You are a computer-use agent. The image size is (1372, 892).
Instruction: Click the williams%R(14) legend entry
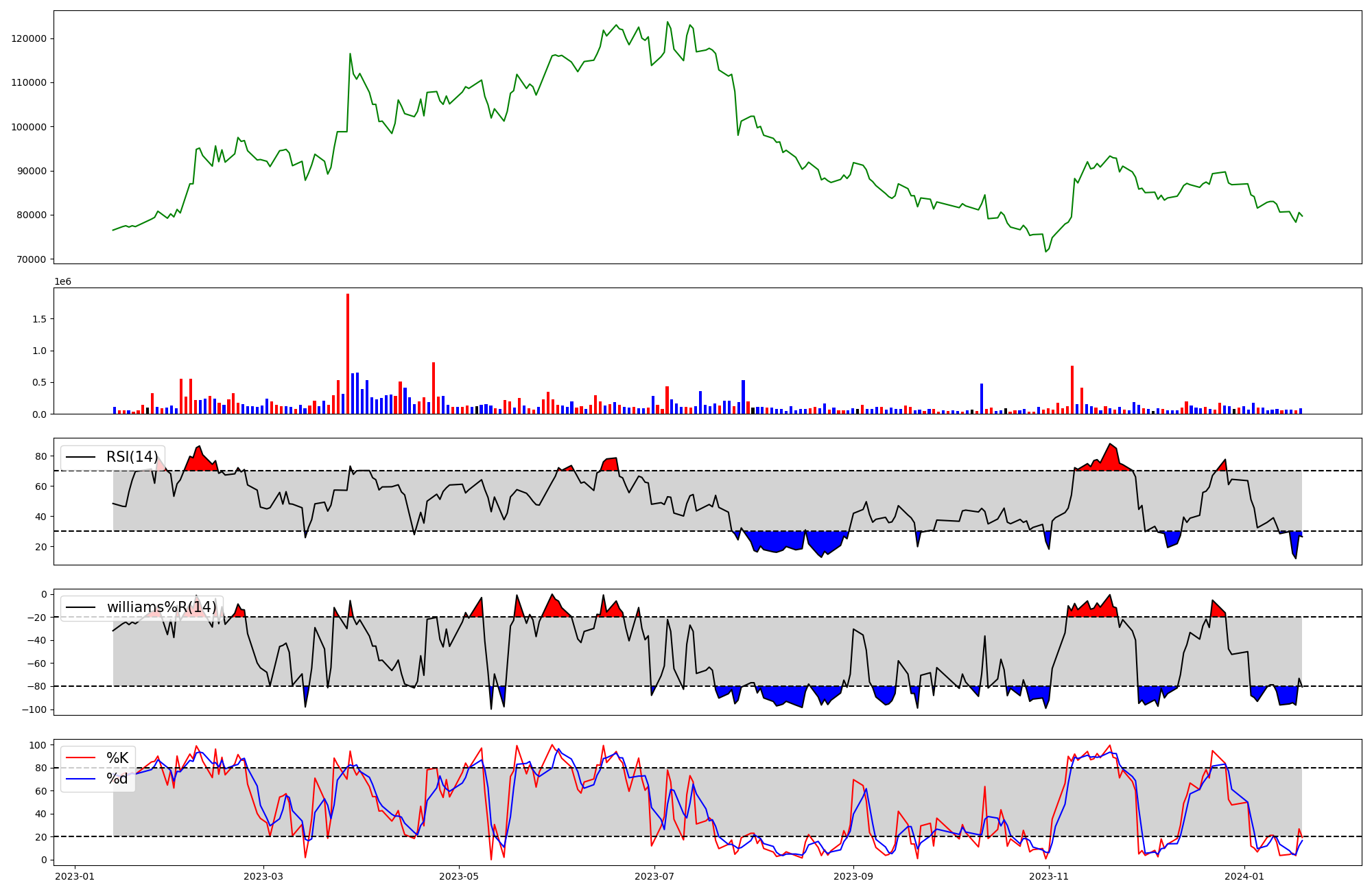coord(161,607)
